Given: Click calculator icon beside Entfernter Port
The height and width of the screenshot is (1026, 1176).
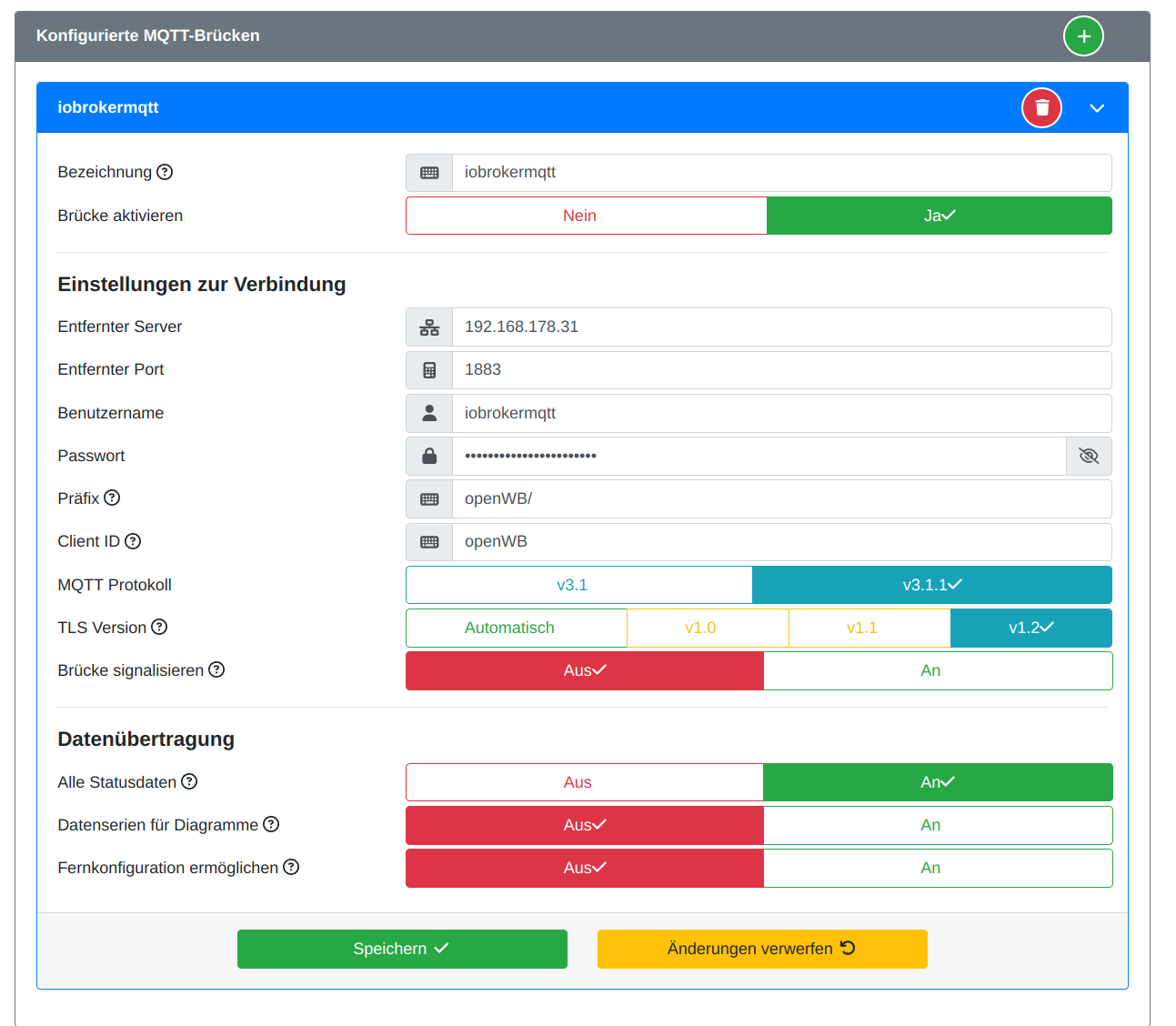Looking at the screenshot, I should pyautogui.click(x=429, y=370).
